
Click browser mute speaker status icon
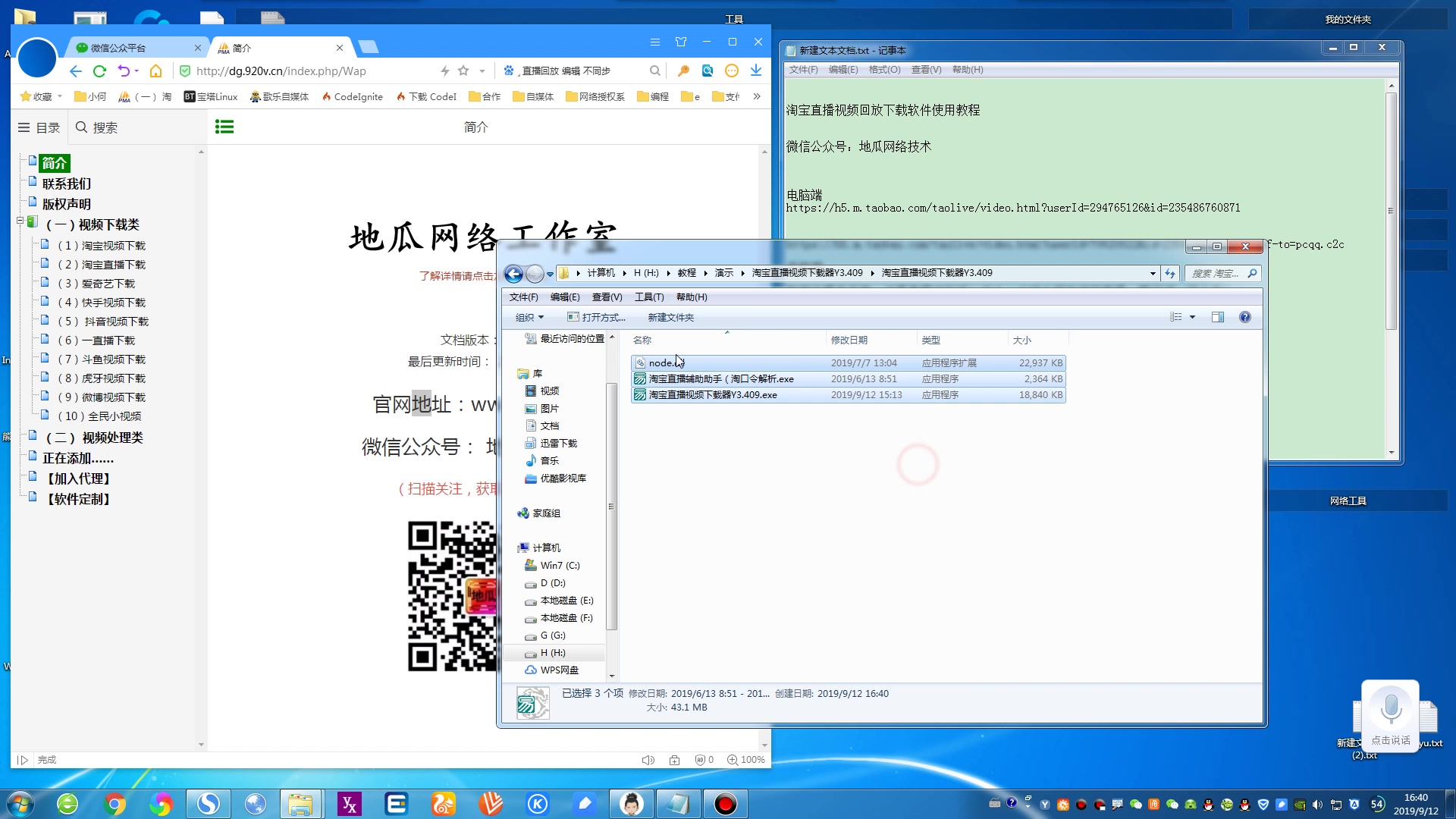tap(648, 760)
